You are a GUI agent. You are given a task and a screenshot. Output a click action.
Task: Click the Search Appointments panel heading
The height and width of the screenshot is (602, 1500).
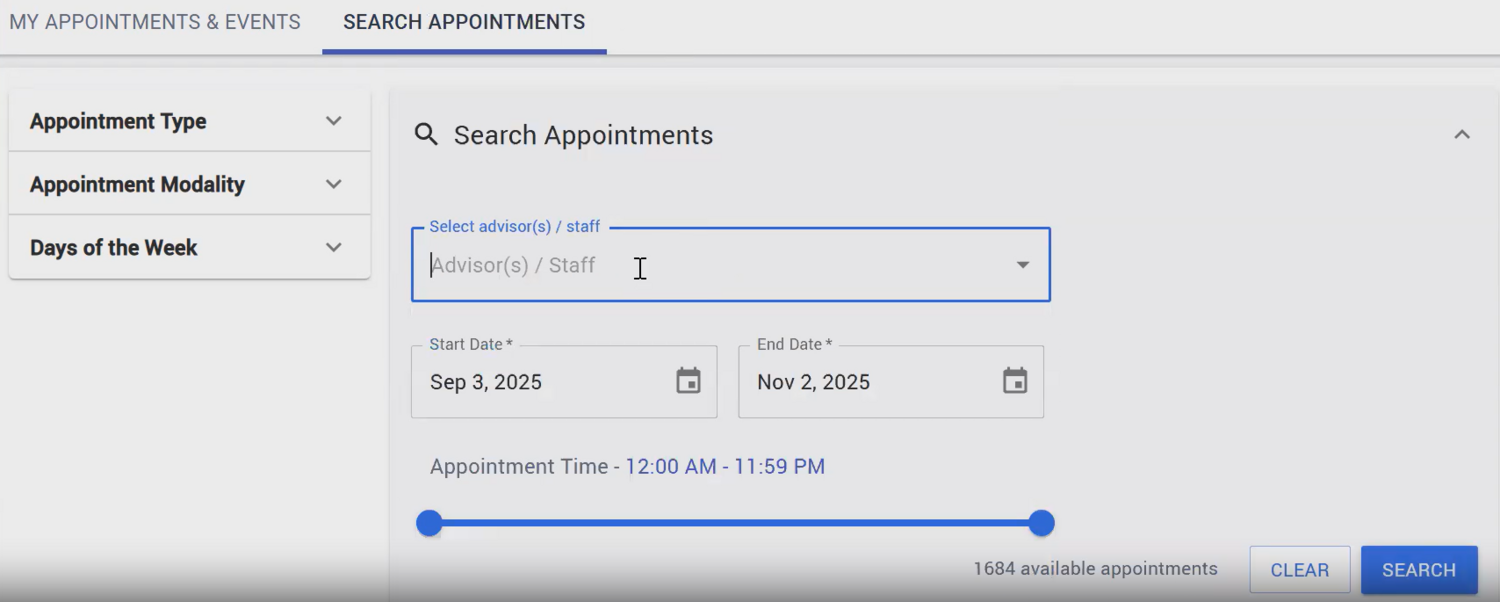pyautogui.click(x=583, y=135)
